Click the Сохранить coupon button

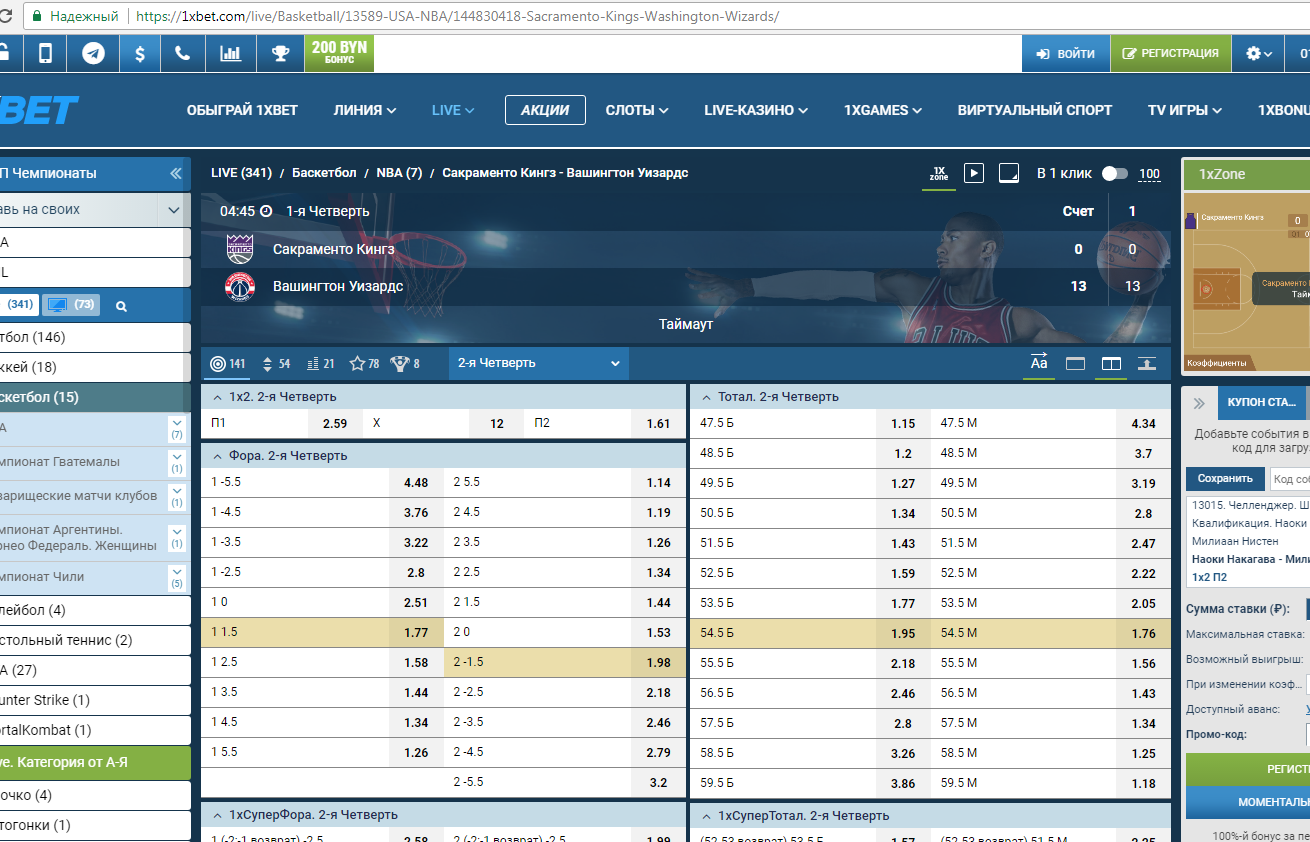pyautogui.click(x=1225, y=478)
